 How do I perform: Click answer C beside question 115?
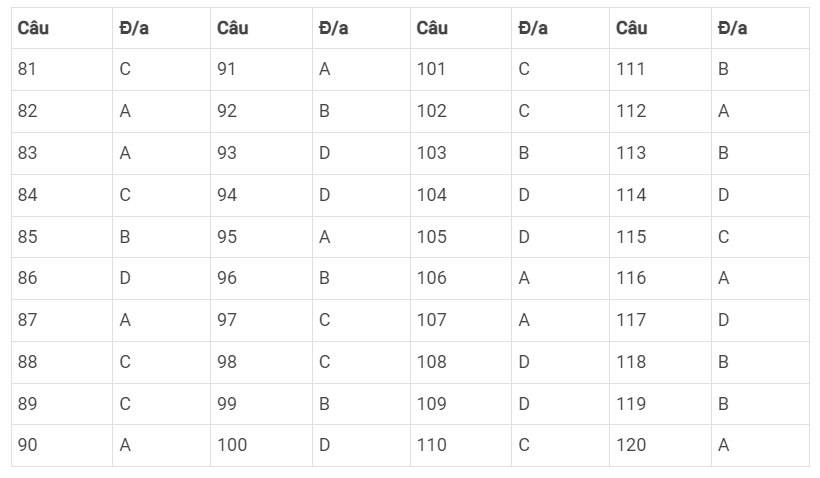pyautogui.click(x=760, y=237)
